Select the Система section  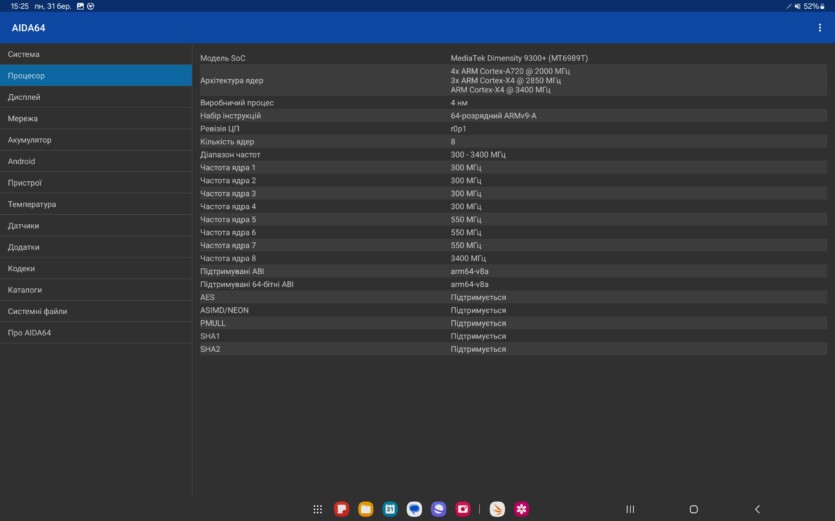tap(96, 54)
